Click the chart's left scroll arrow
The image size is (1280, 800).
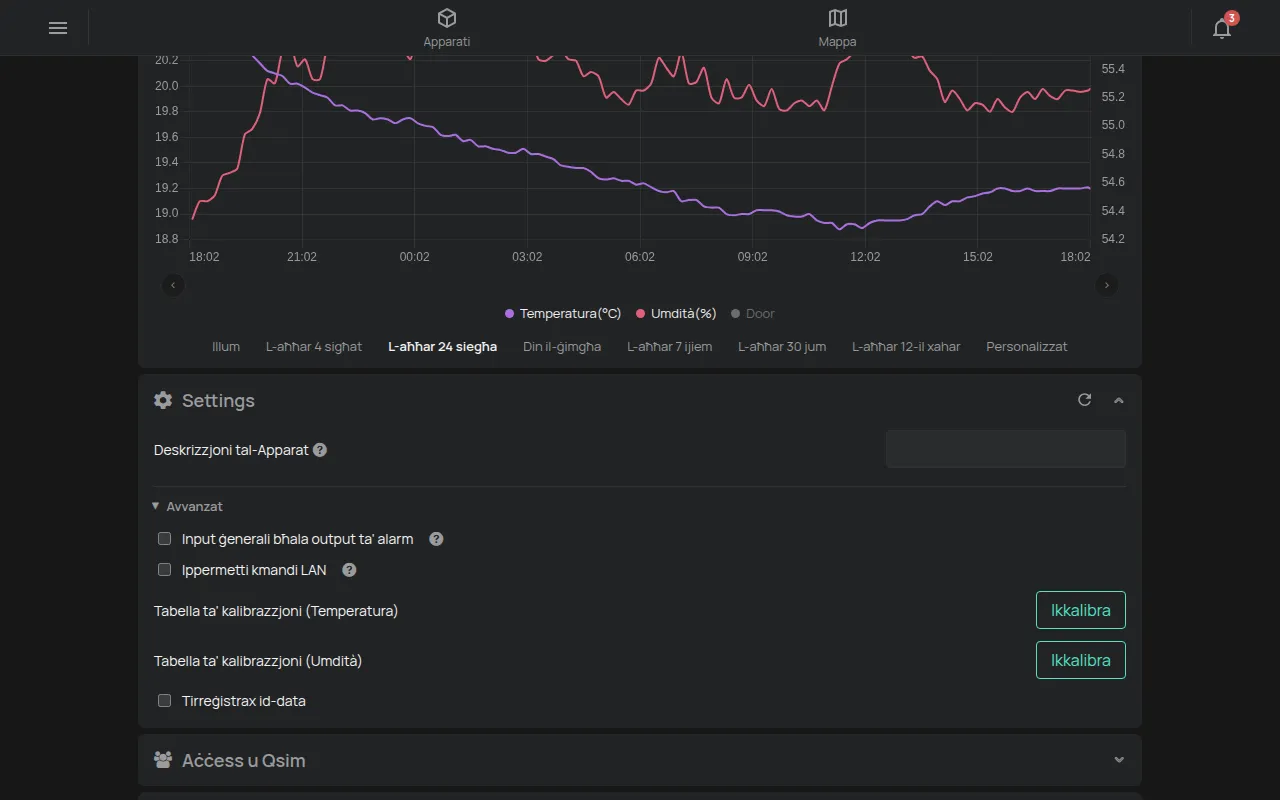click(x=173, y=285)
